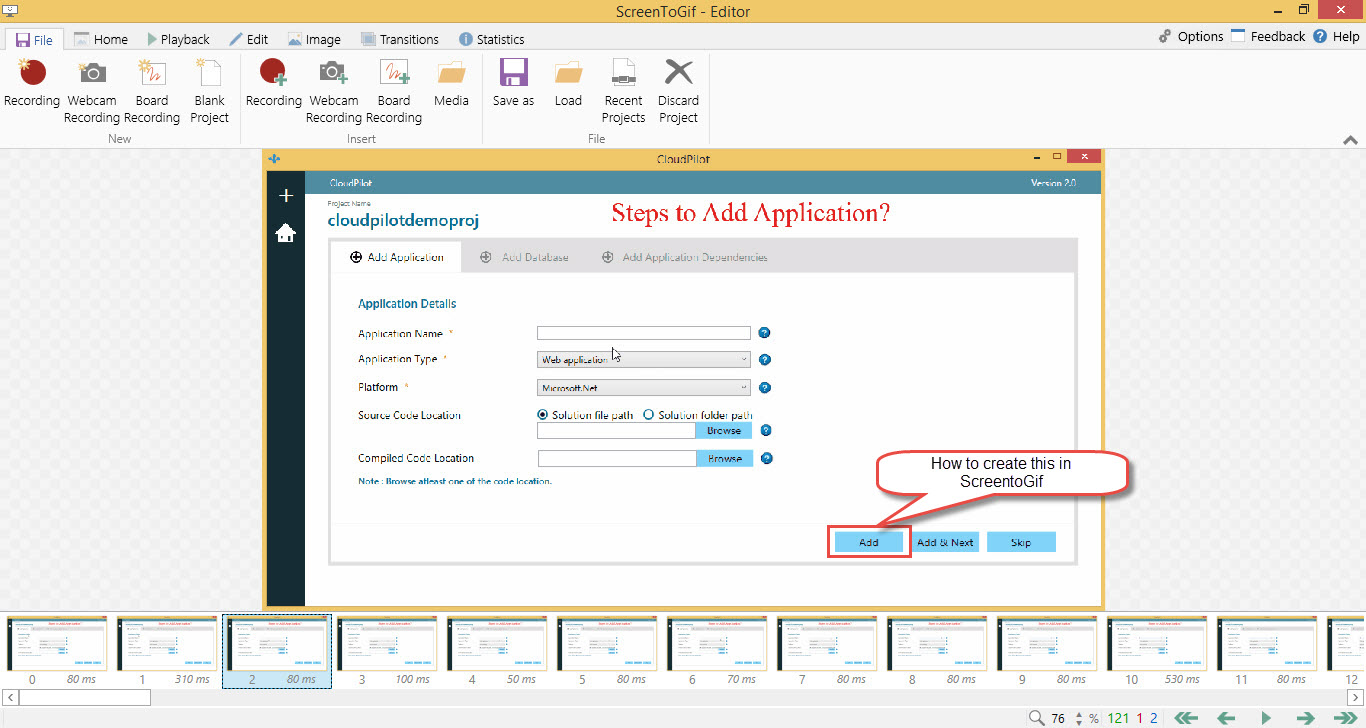Click the zoom percentage value 76
This screenshot has width=1366, height=728.
click(1058, 718)
